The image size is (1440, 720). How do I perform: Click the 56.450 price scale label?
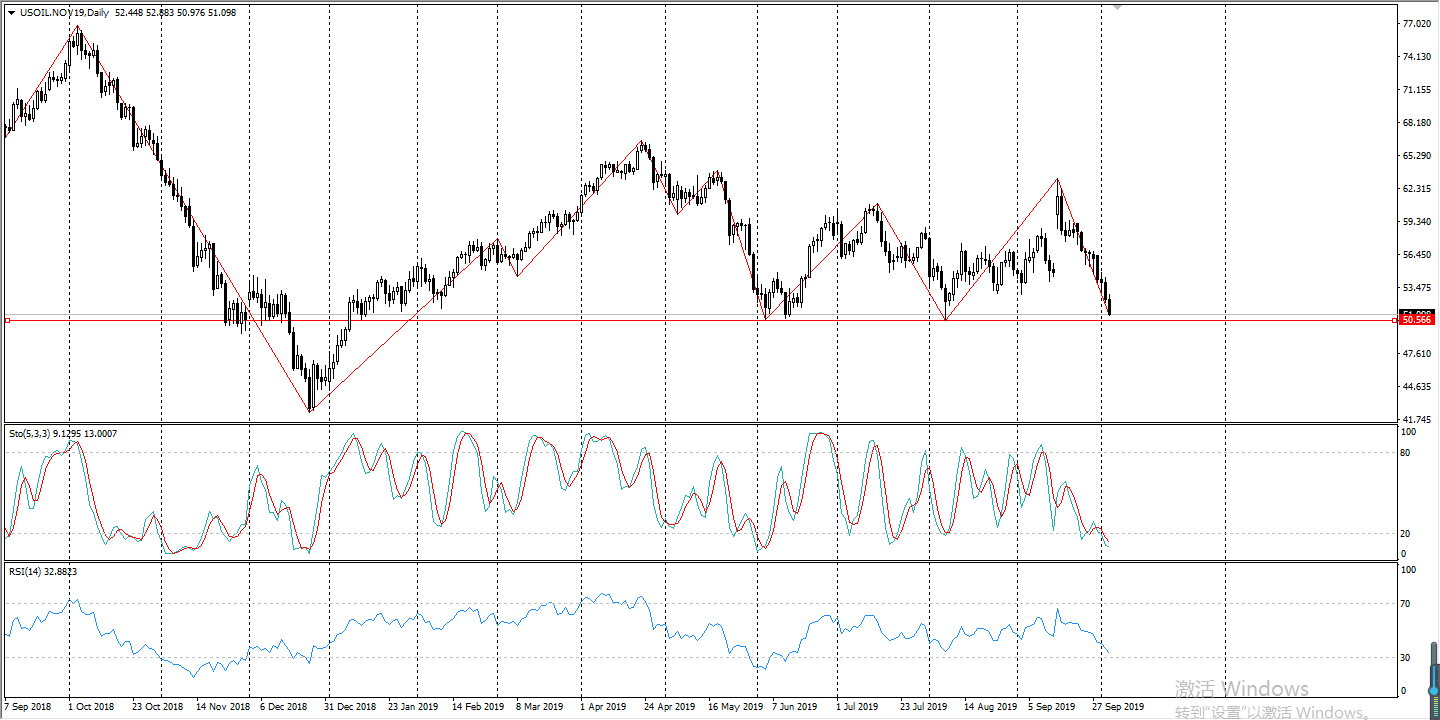(x=1417, y=255)
